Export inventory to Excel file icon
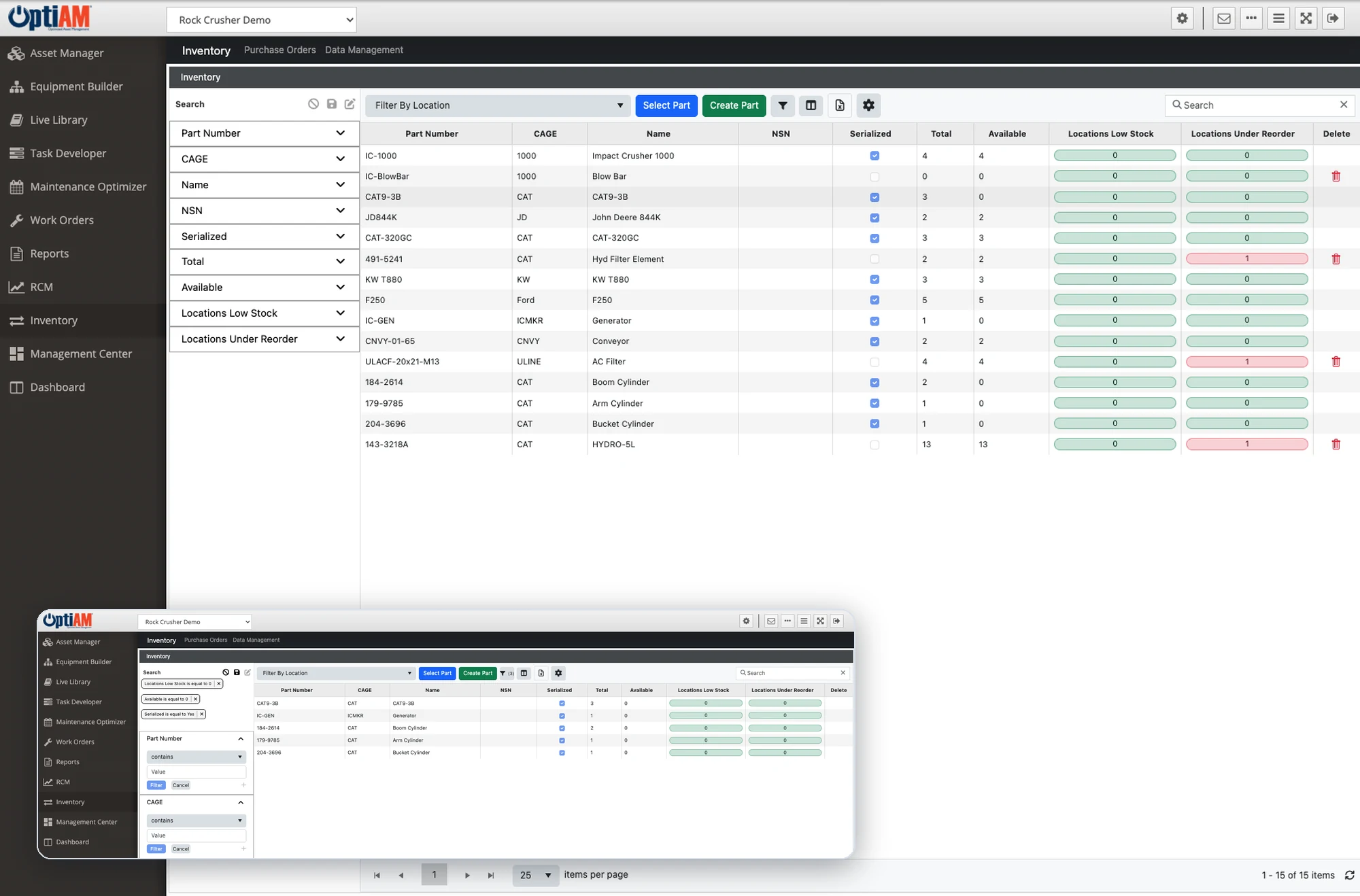This screenshot has width=1360, height=896. pos(840,105)
